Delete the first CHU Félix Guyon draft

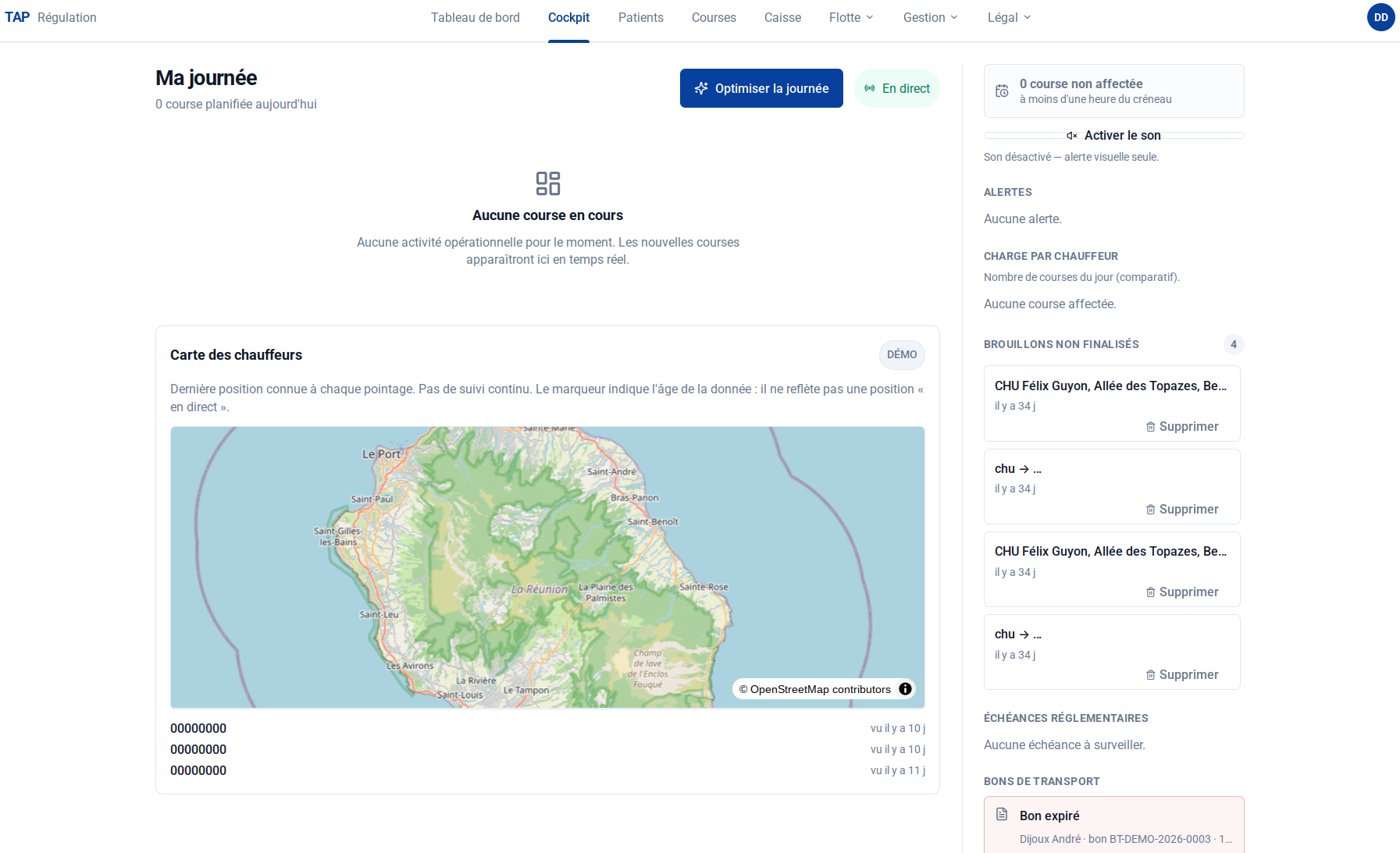pyautogui.click(x=1182, y=426)
